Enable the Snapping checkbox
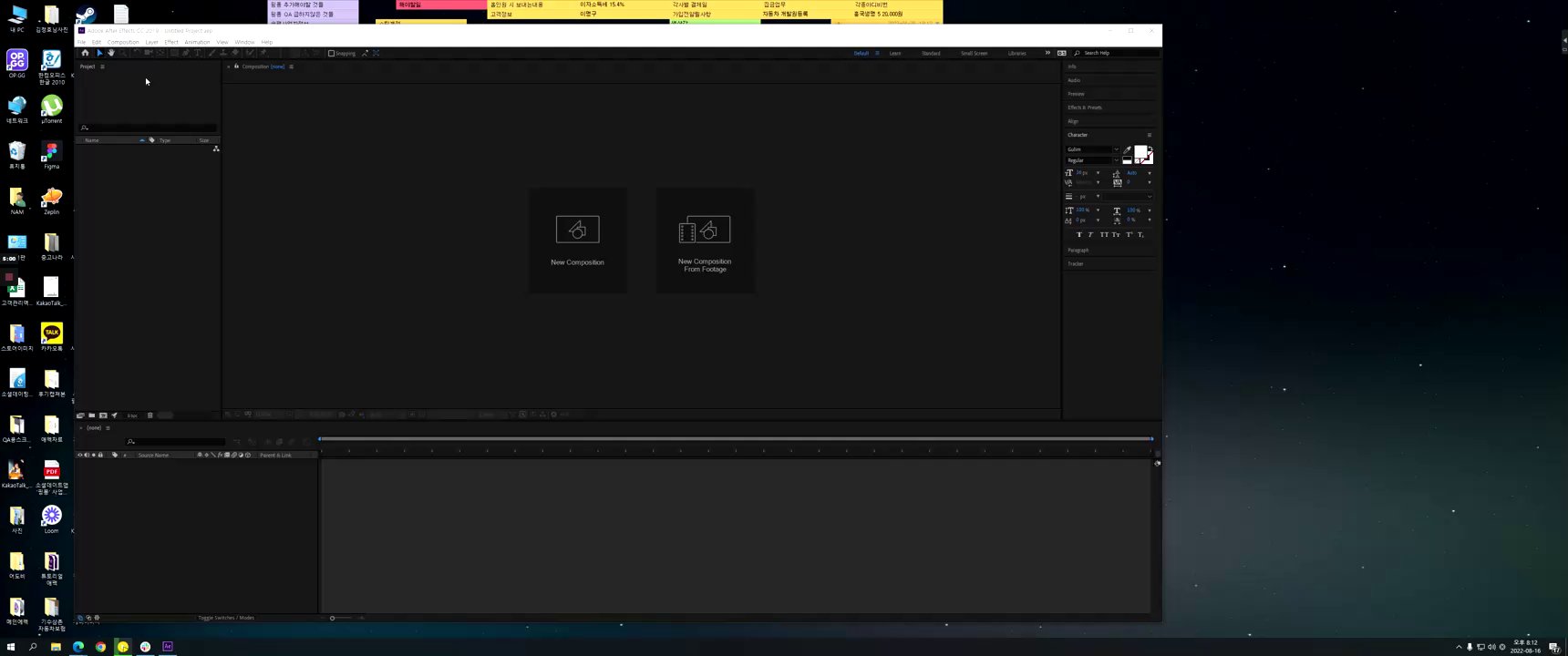This screenshot has width=1568, height=656. coord(331,53)
